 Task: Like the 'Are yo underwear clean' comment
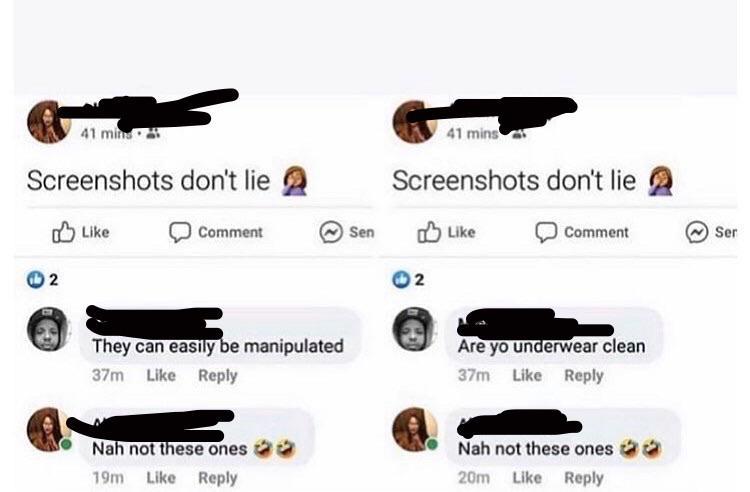tap(527, 375)
